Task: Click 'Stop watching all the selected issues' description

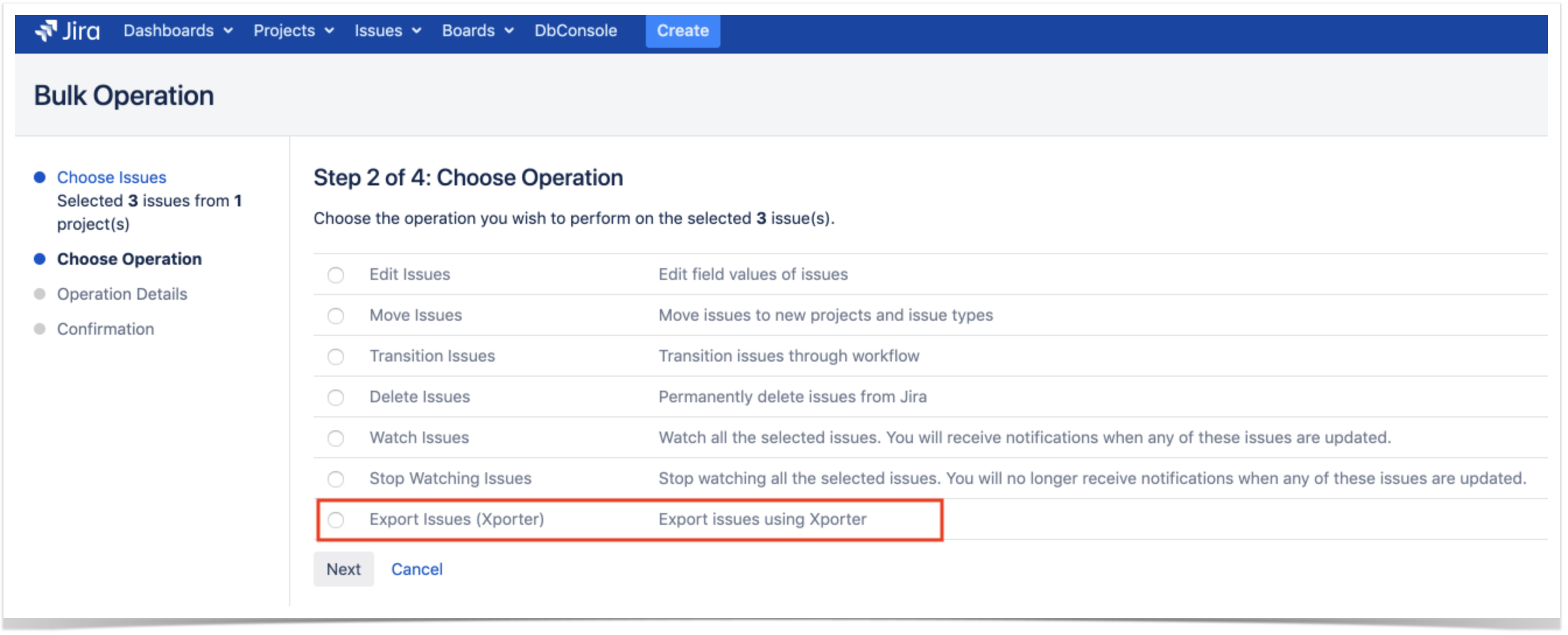Action: [1092, 478]
